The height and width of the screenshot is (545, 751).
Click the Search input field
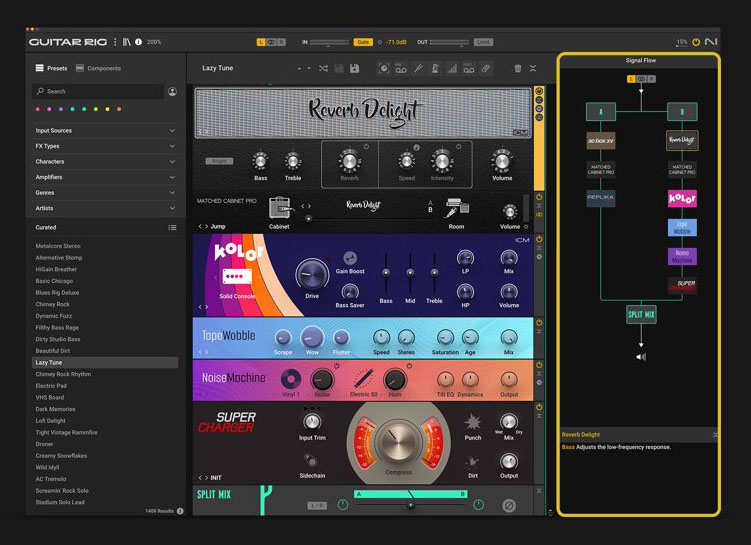[x=98, y=91]
